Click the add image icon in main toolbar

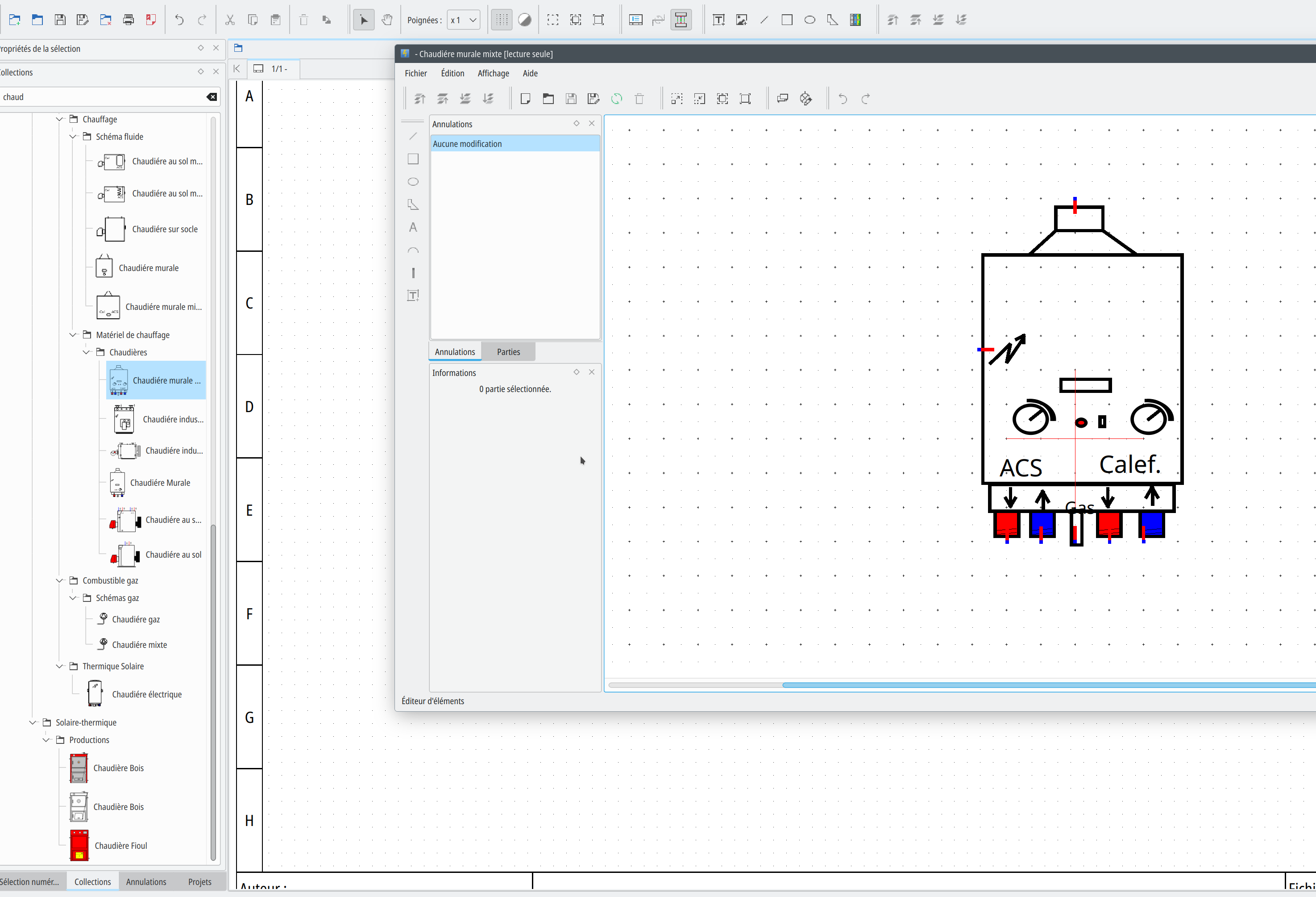coord(741,20)
